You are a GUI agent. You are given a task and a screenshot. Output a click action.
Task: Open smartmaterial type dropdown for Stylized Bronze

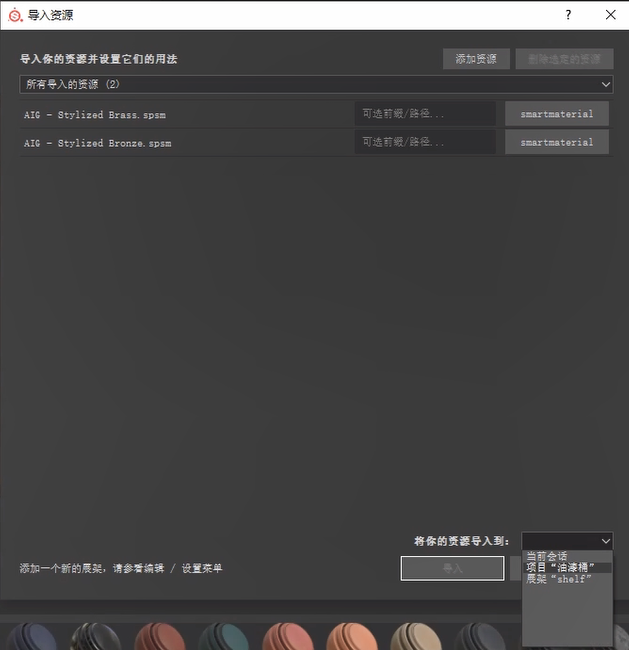[x=557, y=142]
